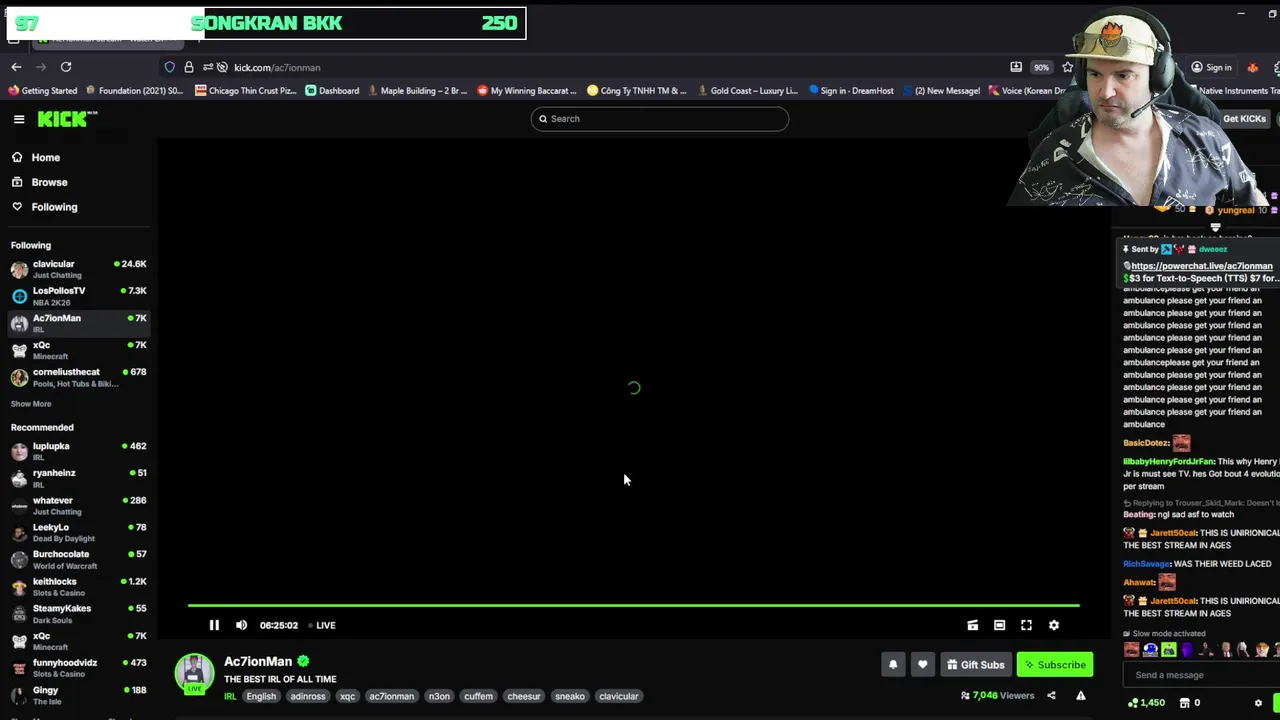
Task: Follow with the heart button
Action: coord(922,665)
